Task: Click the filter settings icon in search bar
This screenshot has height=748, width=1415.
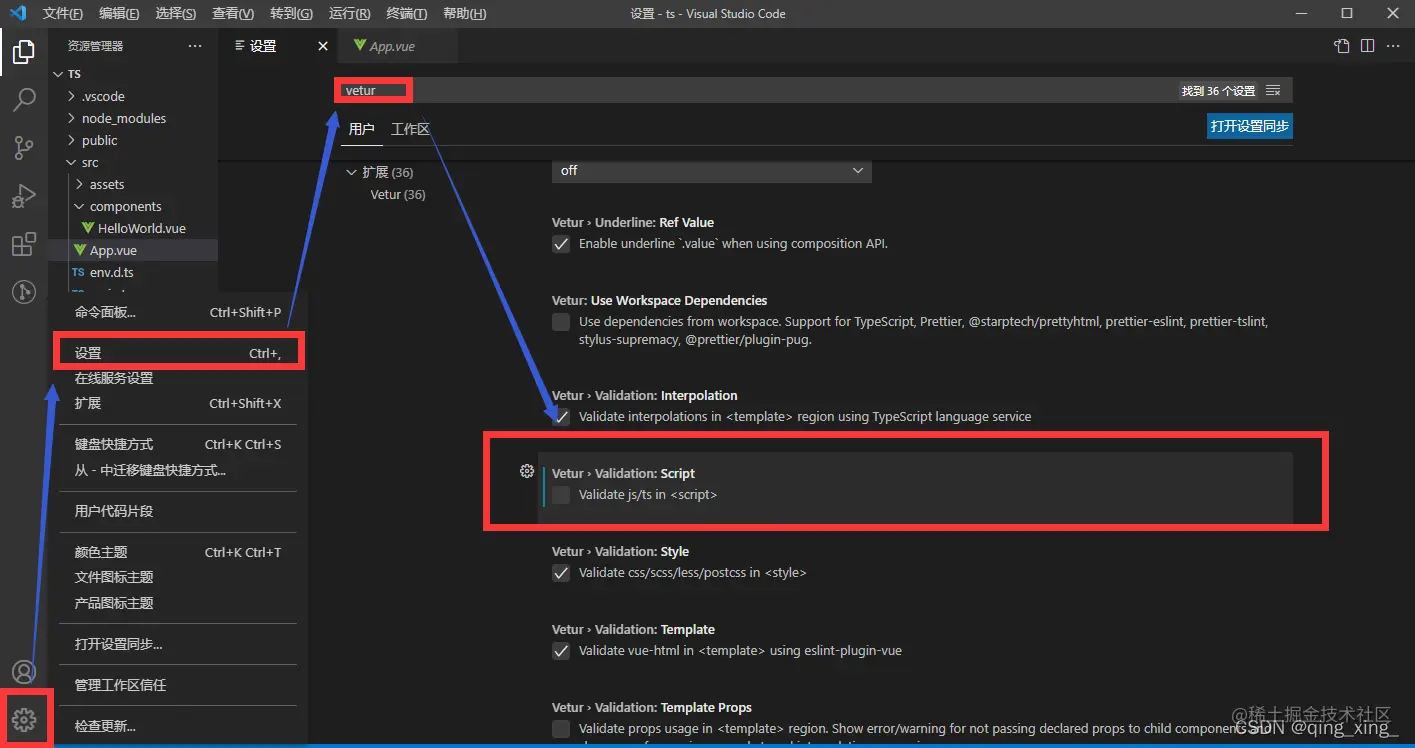Action: (x=1273, y=91)
